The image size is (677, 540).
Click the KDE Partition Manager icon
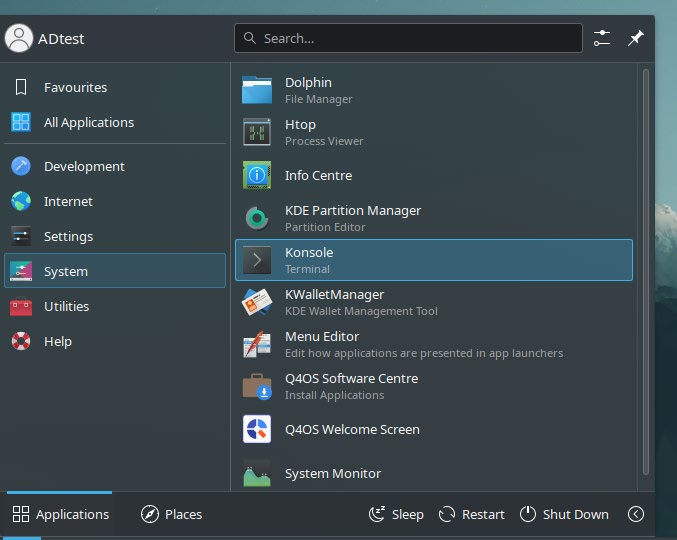pos(257,218)
